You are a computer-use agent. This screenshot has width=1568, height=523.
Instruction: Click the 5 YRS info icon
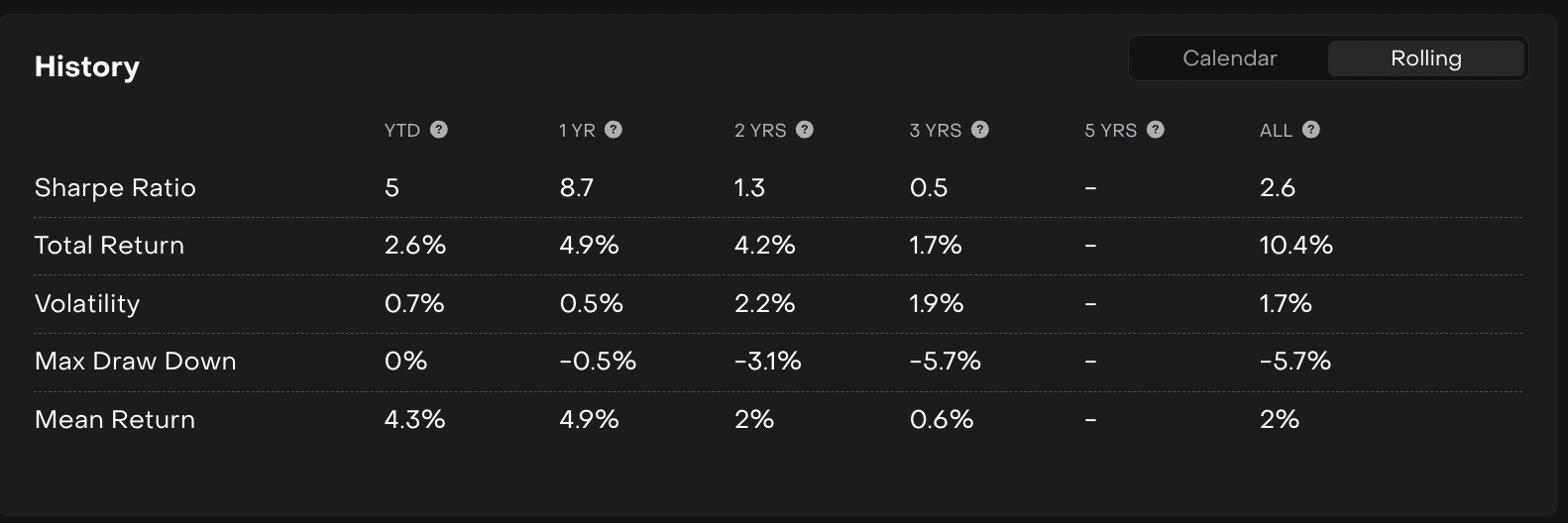pyautogui.click(x=1155, y=130)
